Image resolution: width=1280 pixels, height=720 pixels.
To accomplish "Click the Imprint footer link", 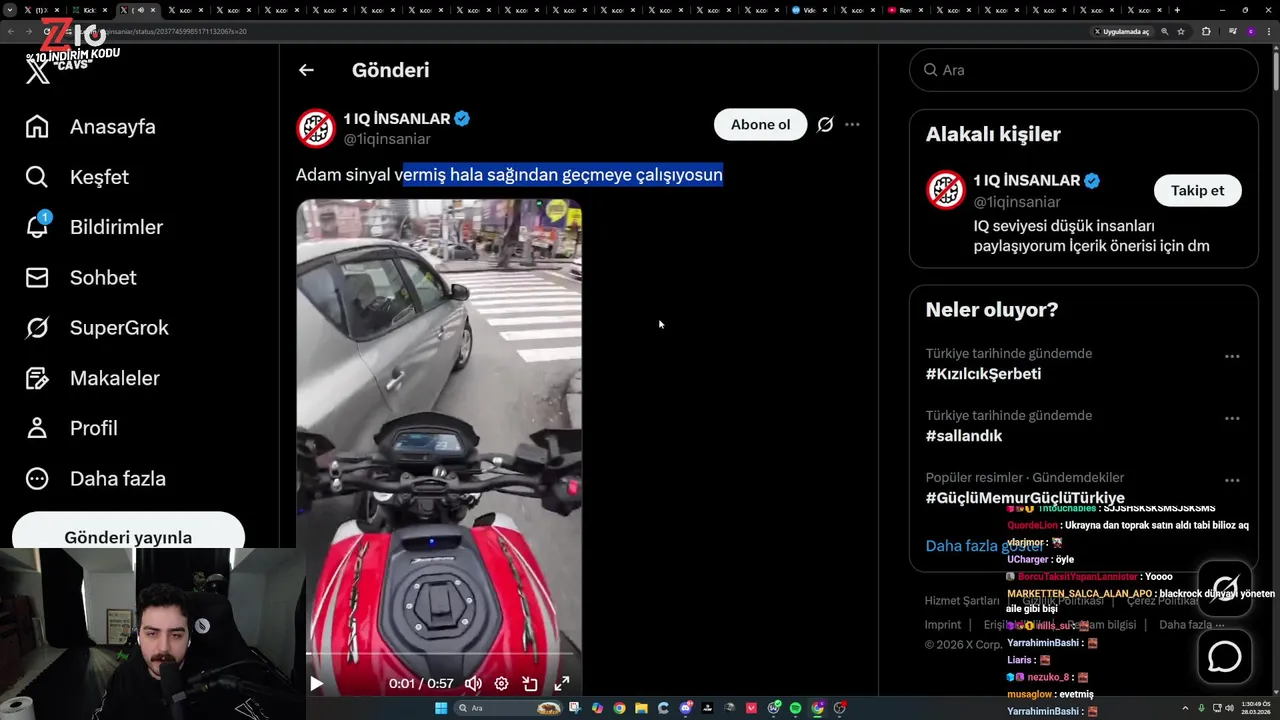I will coord(942,625).
